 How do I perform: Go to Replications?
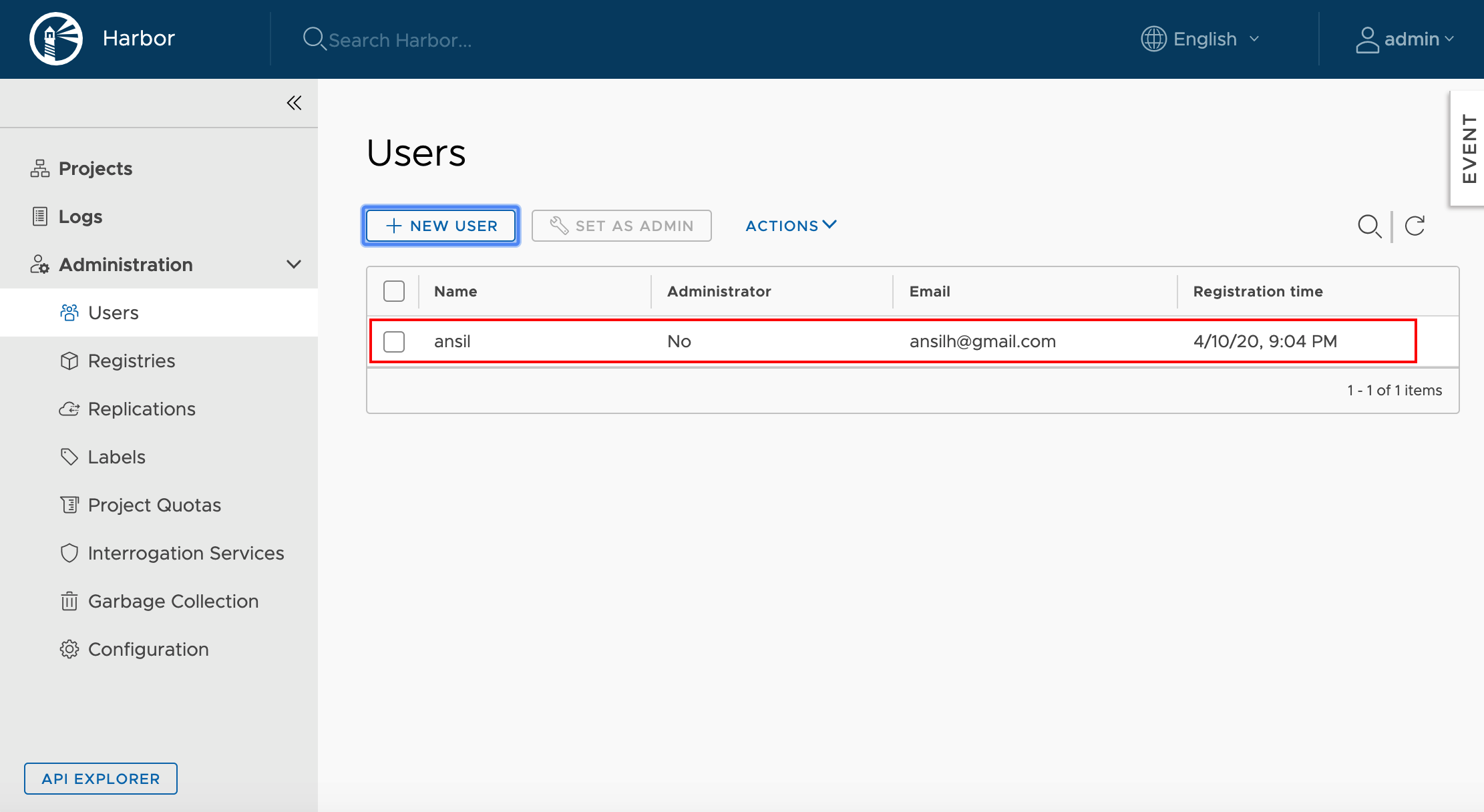click(x=142, y=409)
